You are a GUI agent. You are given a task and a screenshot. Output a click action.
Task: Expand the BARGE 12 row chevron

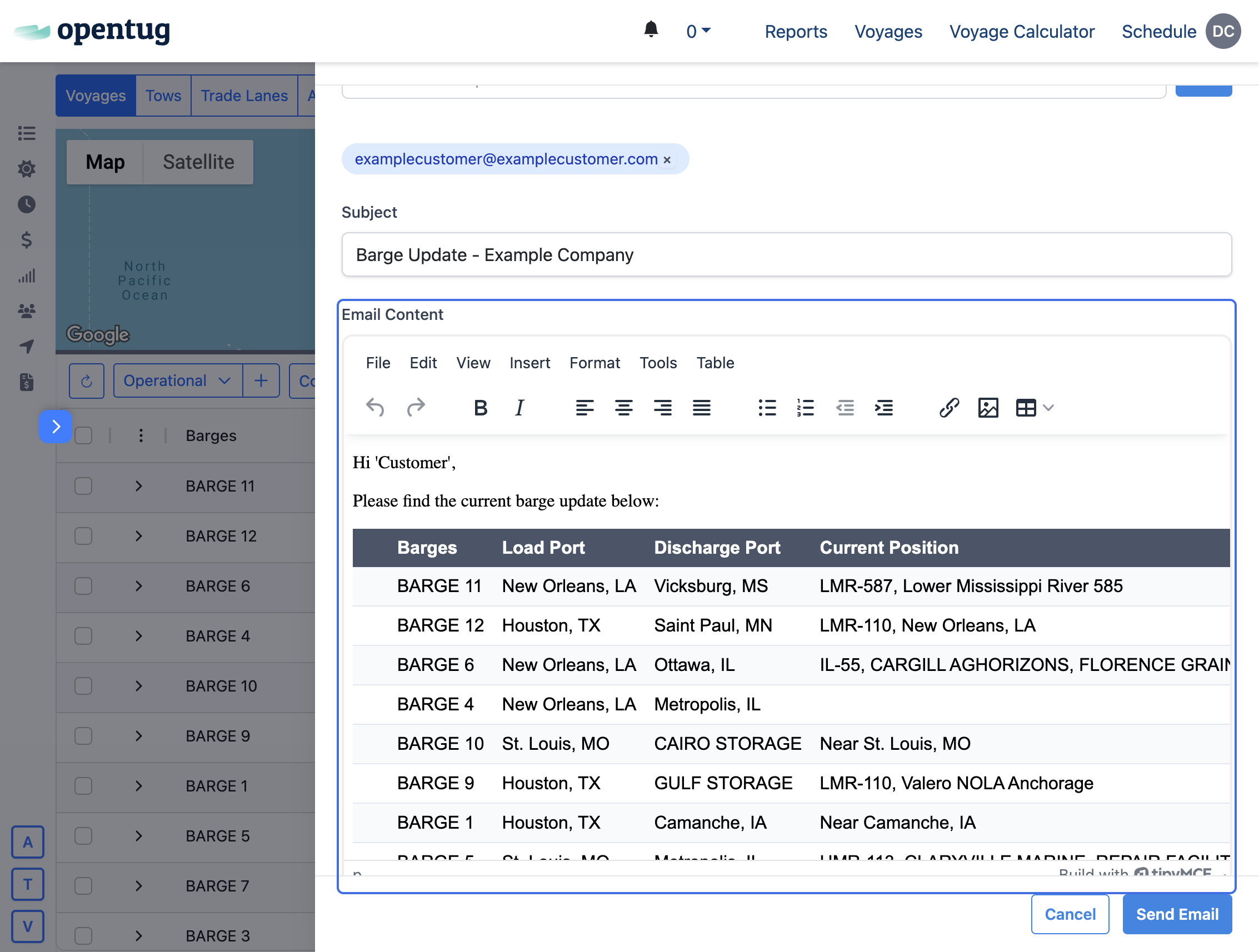coord(139,536)
